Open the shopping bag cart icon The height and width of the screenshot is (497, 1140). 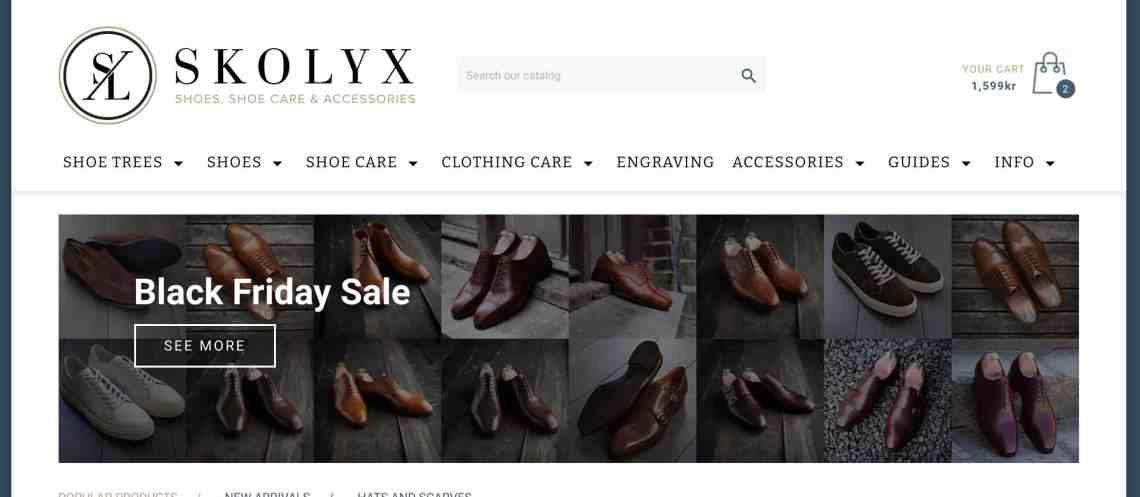click(x=1049, y=73)
